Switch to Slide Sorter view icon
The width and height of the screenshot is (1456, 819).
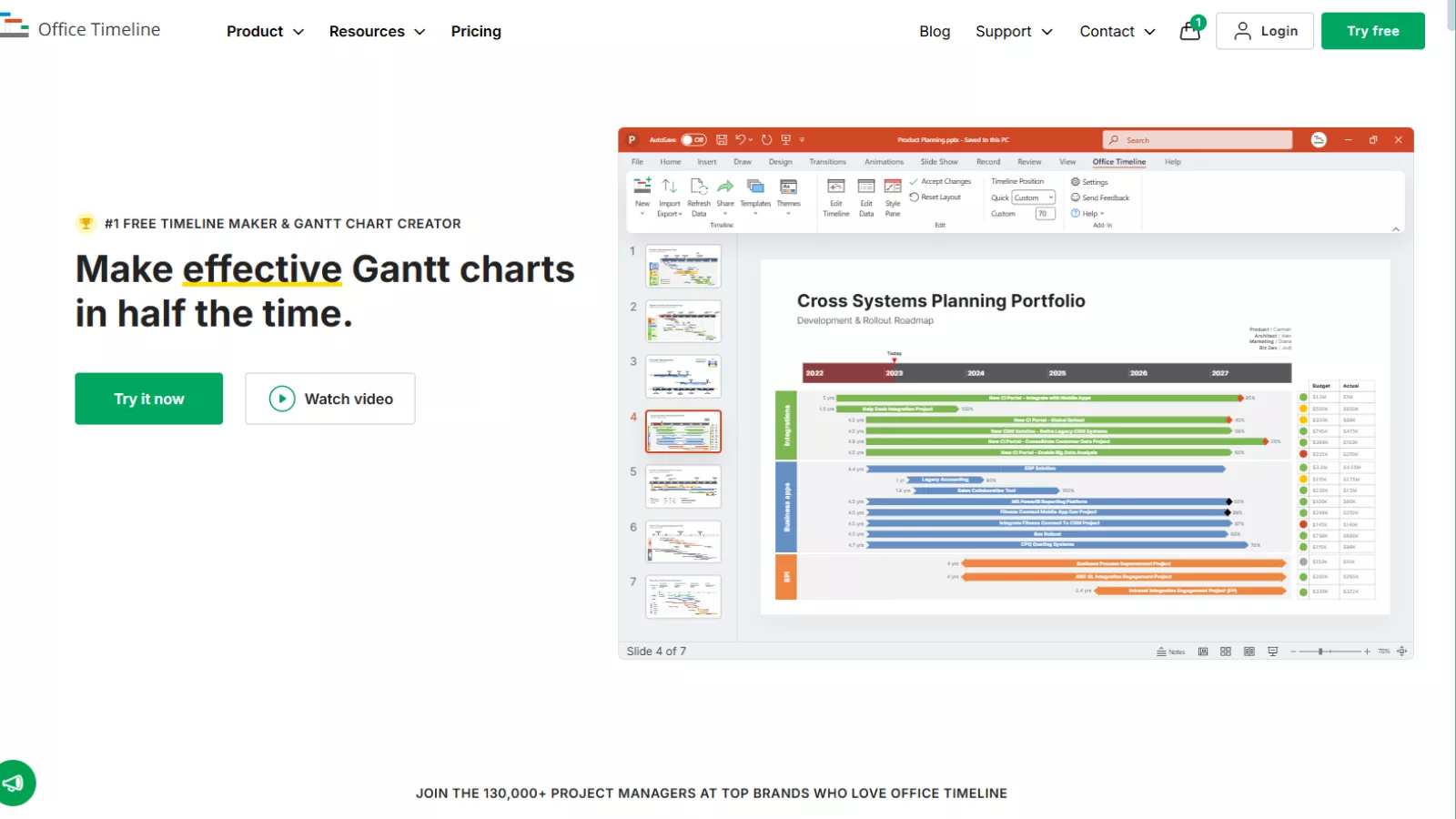[1226, 652]
